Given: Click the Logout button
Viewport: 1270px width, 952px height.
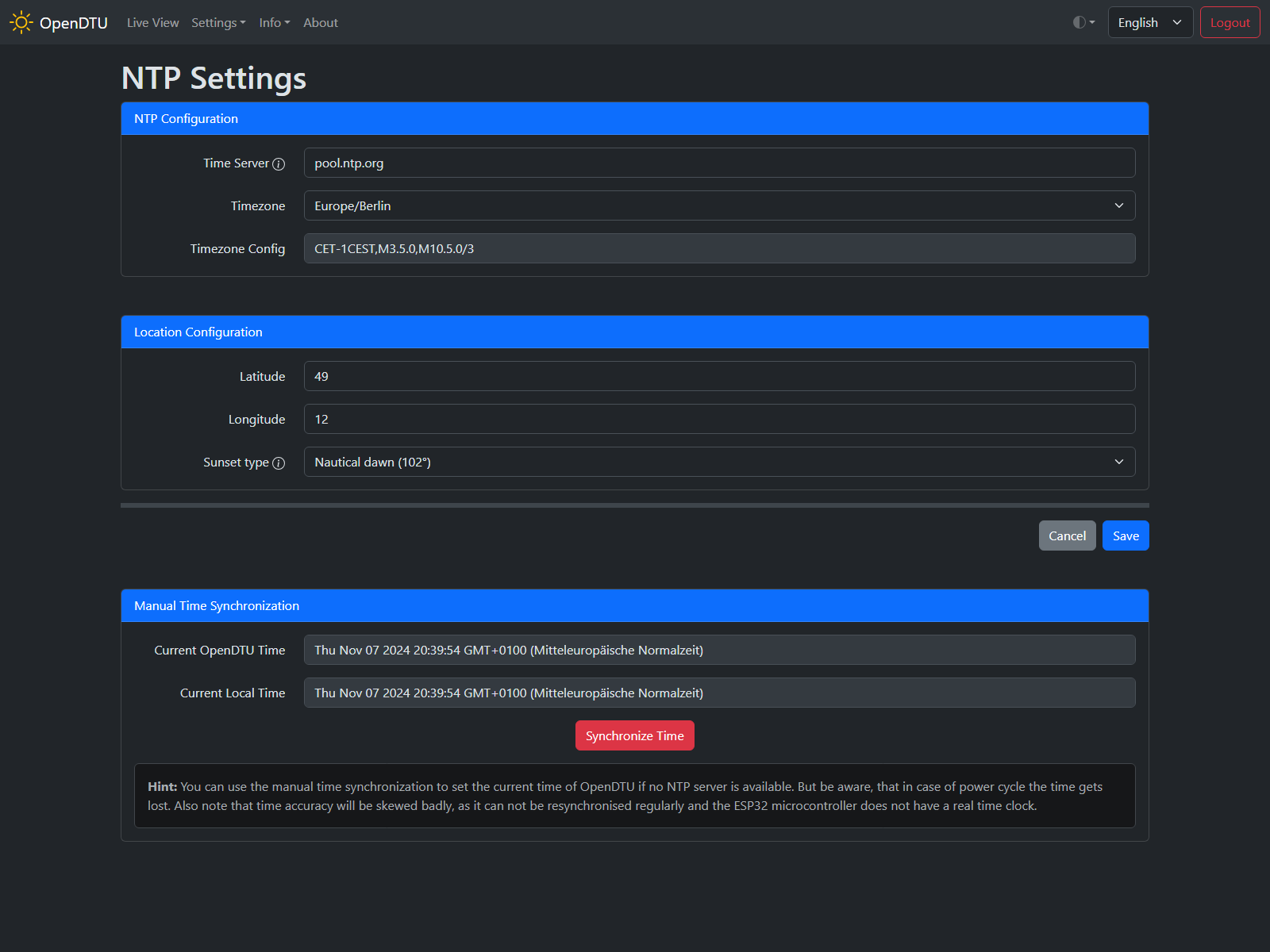Looking at the screenshot, I should coord(1230,22).
